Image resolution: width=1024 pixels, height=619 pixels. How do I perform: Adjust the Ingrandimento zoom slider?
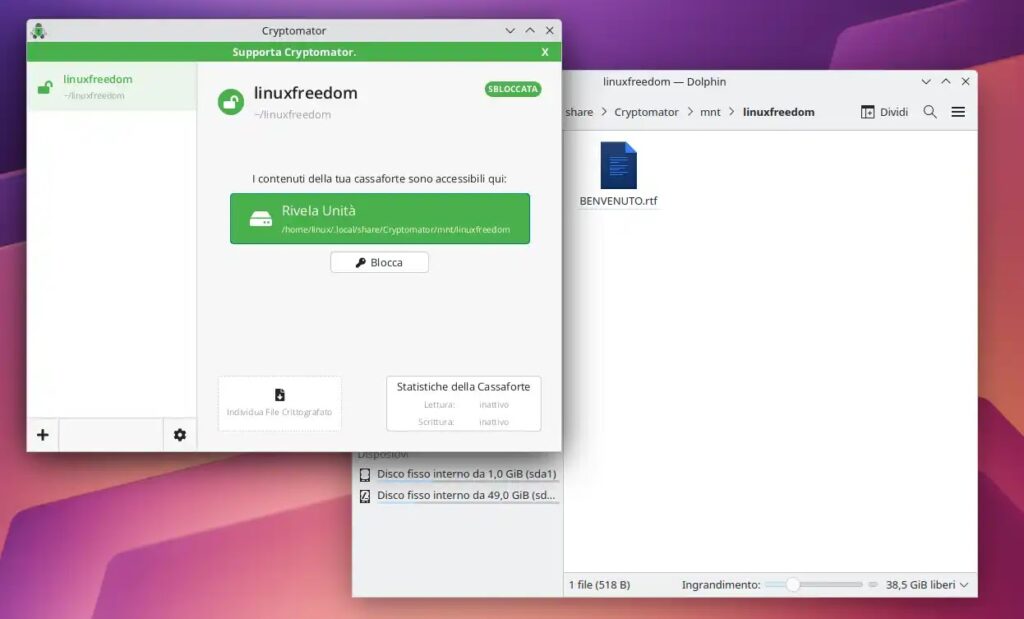pyautogui.click(x=793, y=584)
